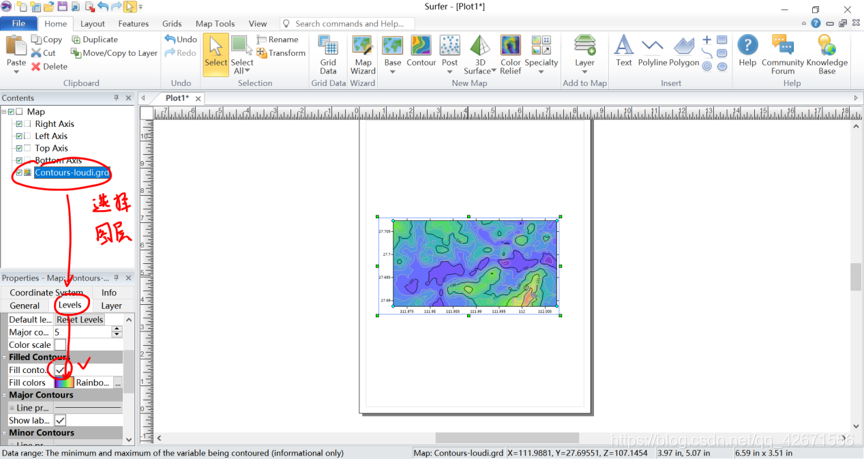Viewport: 864px width, 459px height.
Task: Toggle visibility of Top Axis
Action: pyautogui.click(x=19, y=148)
